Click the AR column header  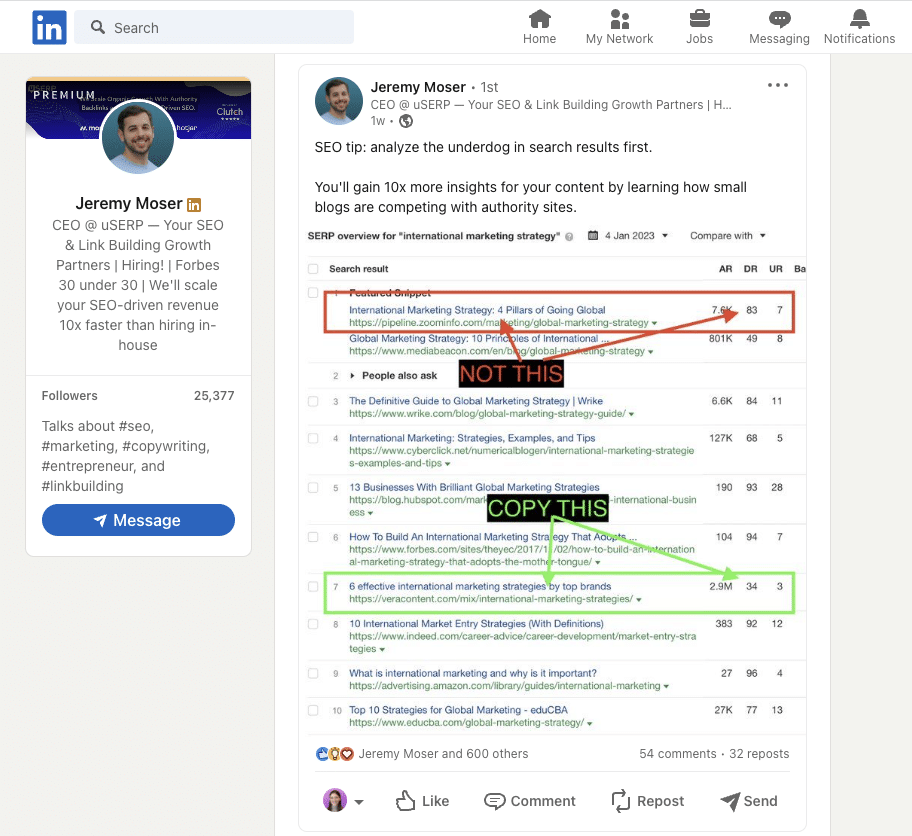click(725, 269)
